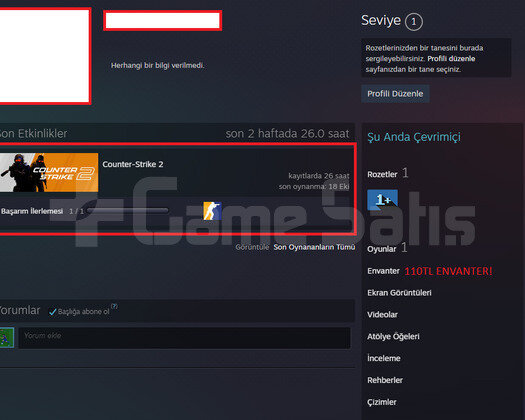The height and width of the screenshot is (420, 525).
Task: Click 'son 2 haftada 26.0 saat' text
Action: [287, 134]
